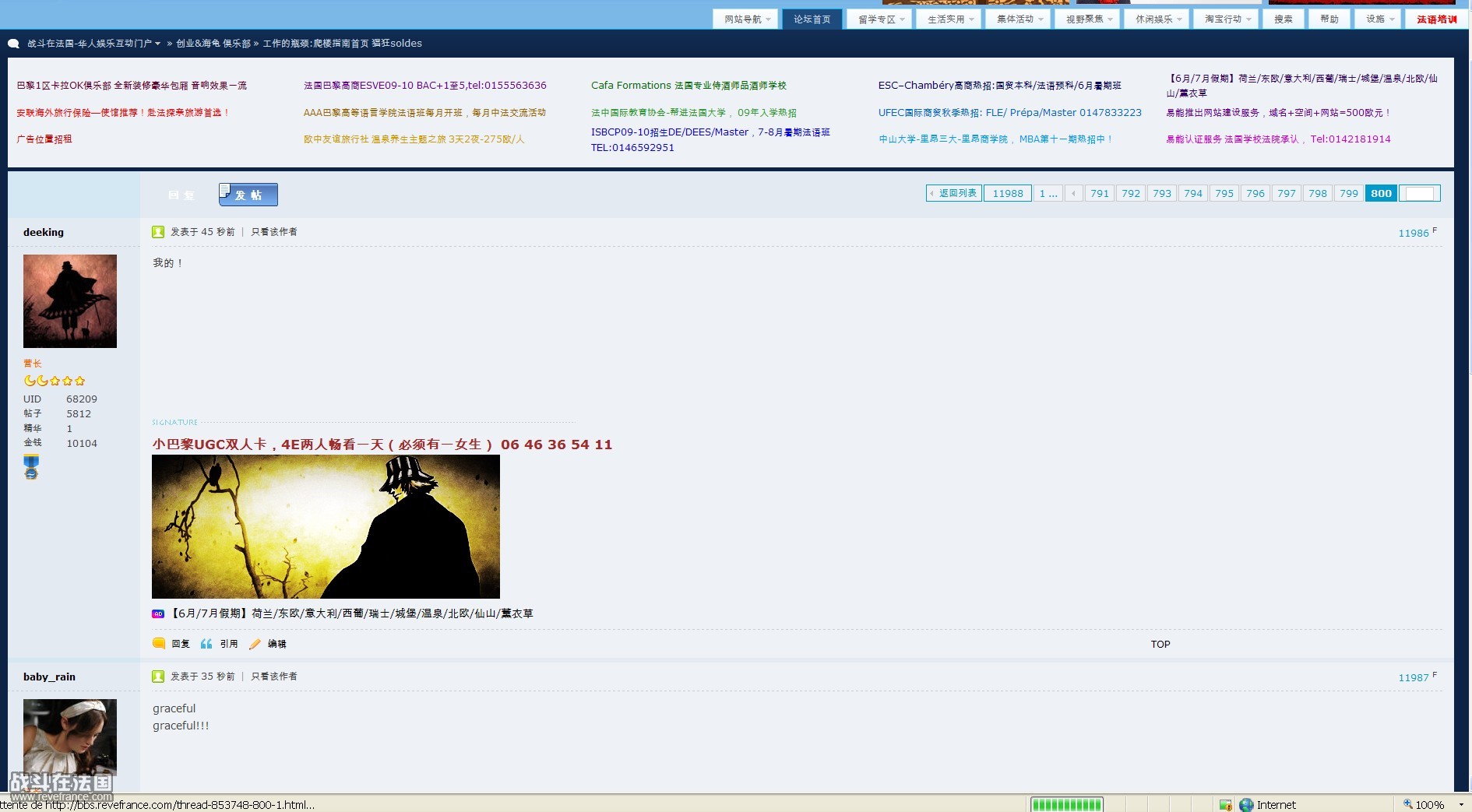
Task: Click the green user icon in baby_rain's post header
Action: click(158, 677)
